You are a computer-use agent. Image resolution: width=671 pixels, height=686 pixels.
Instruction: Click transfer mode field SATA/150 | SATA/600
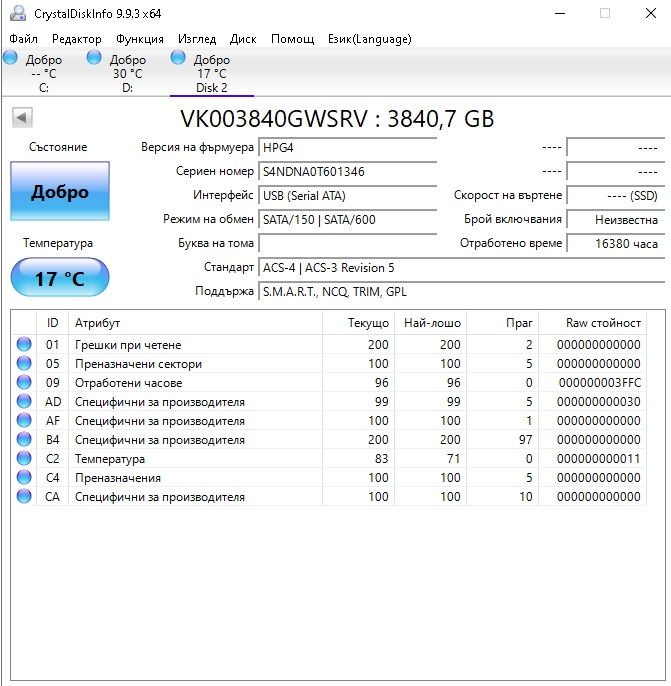[348, 220]
